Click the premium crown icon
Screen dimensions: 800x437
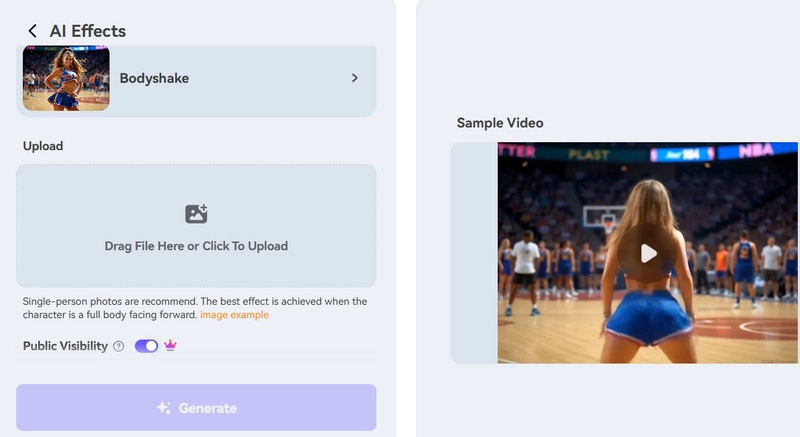pyautogui.click(x=170, y=345)
